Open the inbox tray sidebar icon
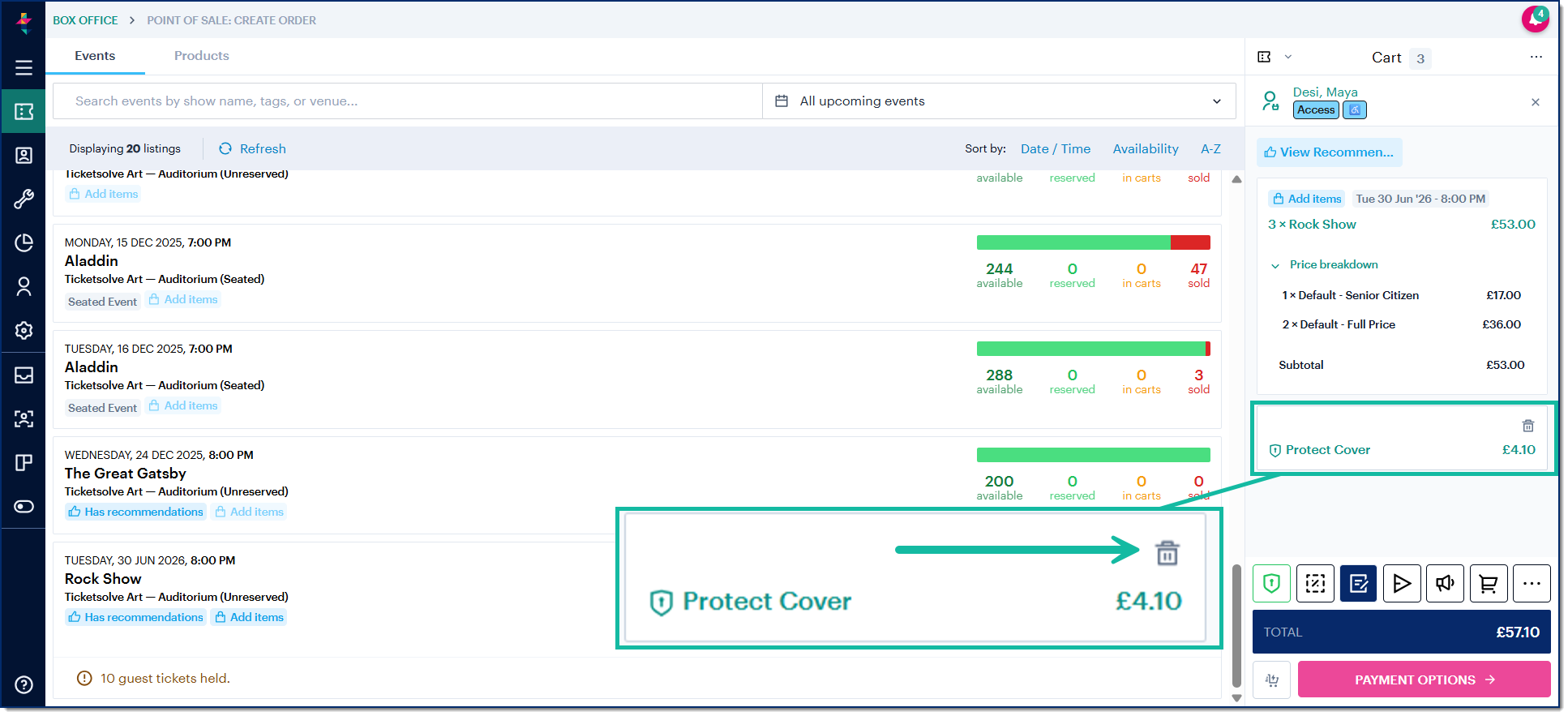 [x=24, y=375]
